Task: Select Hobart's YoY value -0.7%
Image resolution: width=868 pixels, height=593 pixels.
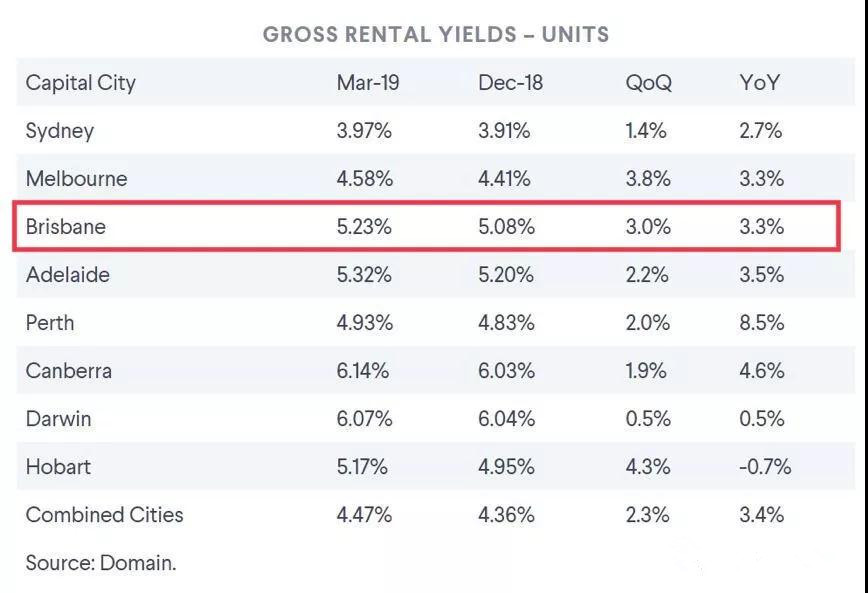Action: 765,467
